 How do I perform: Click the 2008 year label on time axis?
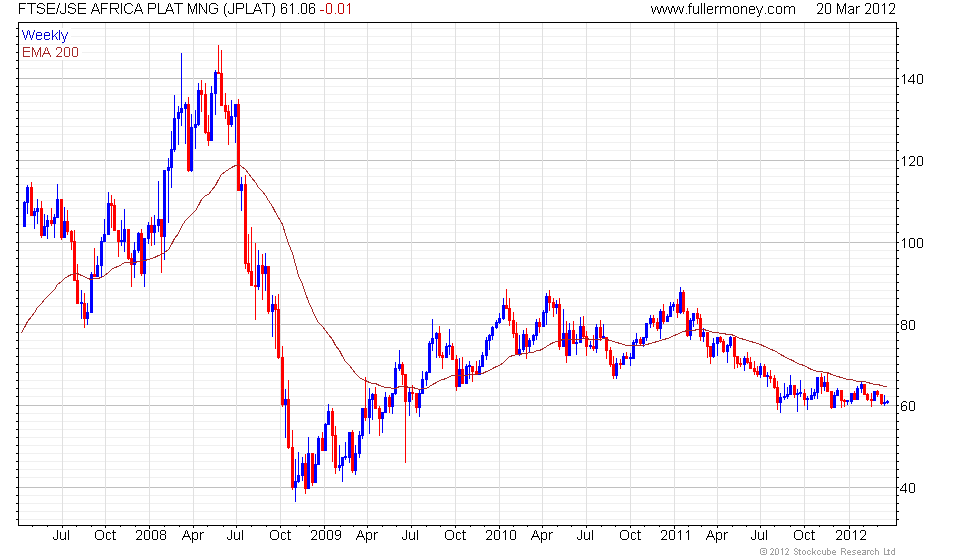[151, 536]
